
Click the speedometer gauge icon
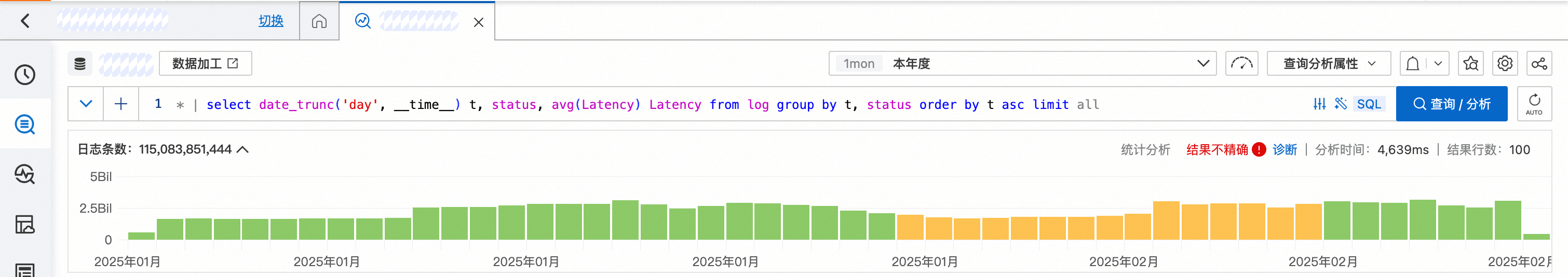(1241, 63)
